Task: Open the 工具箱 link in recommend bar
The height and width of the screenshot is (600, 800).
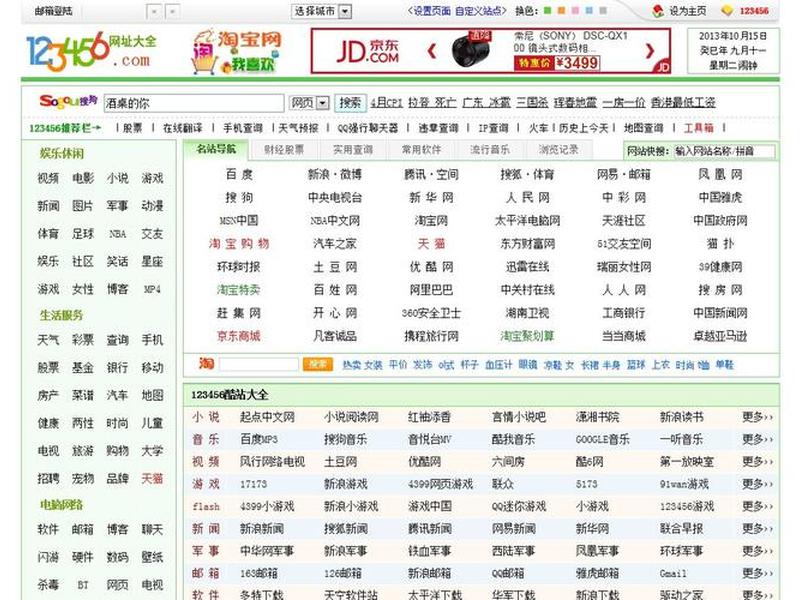Action: pyautogui.click(x=698, y=128)
